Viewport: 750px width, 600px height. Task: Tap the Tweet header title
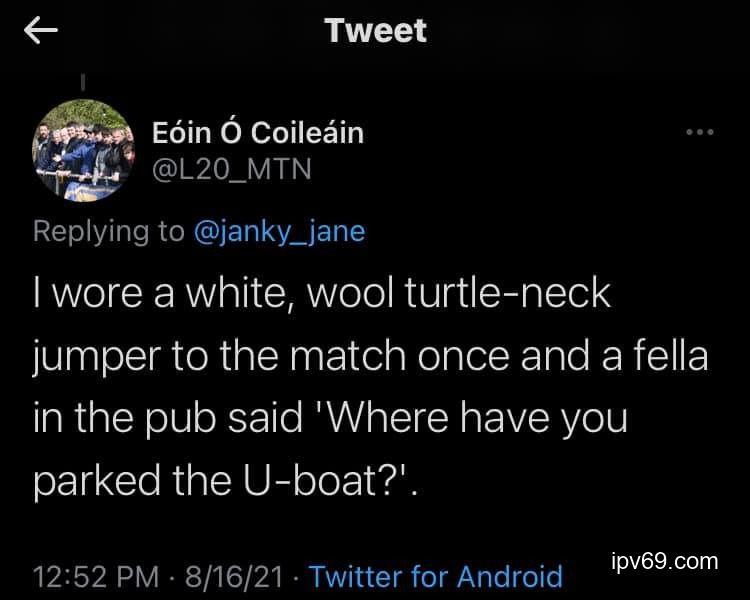[375, 31]
